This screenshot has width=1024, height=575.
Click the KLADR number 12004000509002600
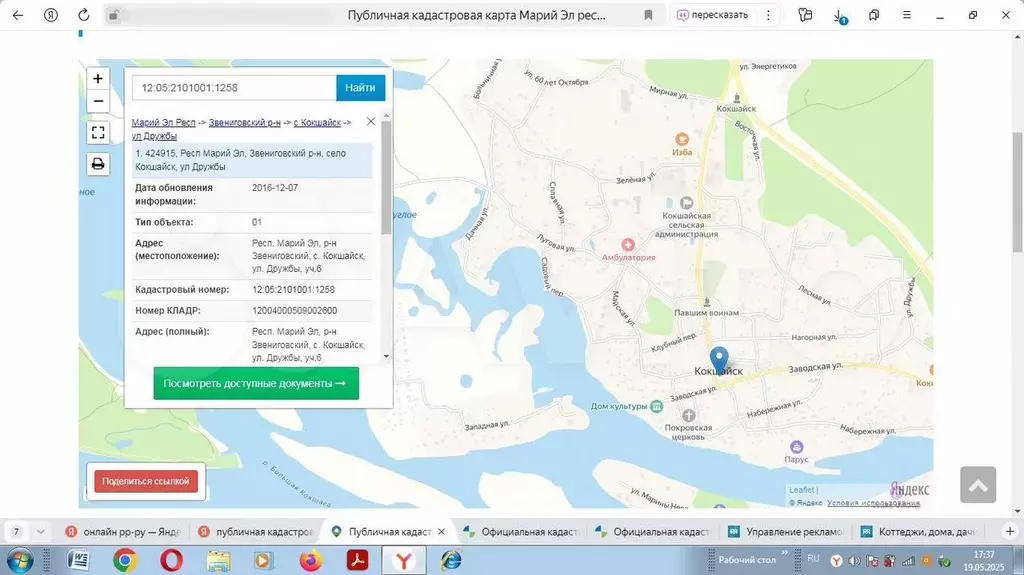click(295, 310)
